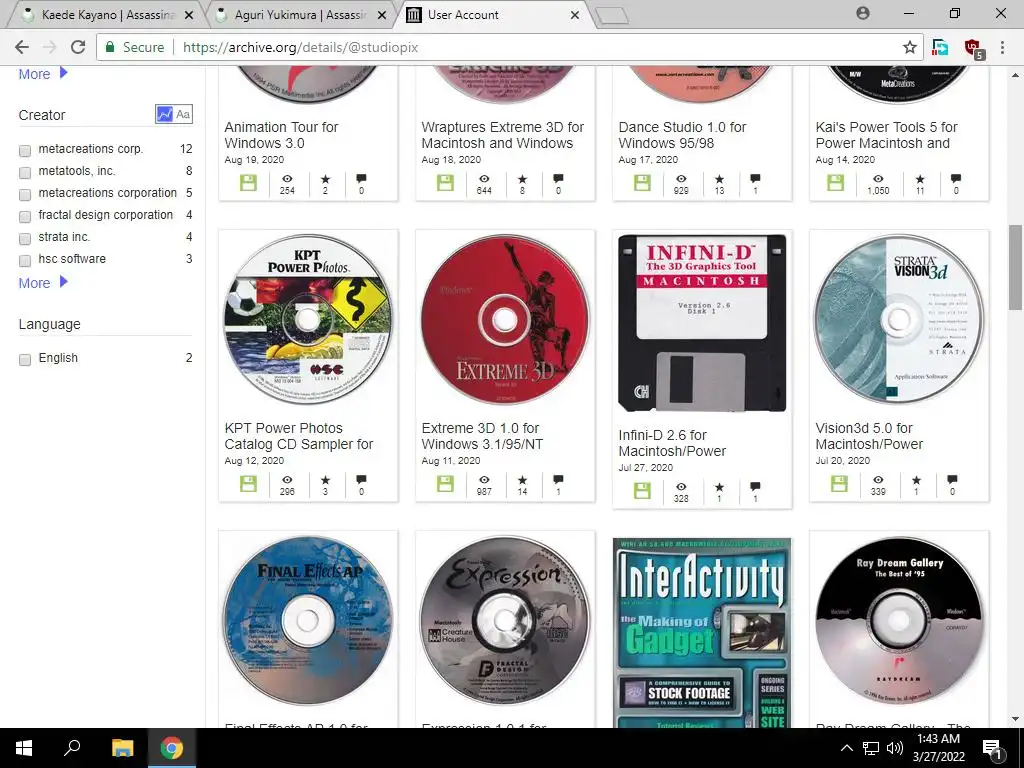This screenshot has height=768, width=1024.
Task: Click the software floppy icon under Animation Tour
Action: (248, 183)
